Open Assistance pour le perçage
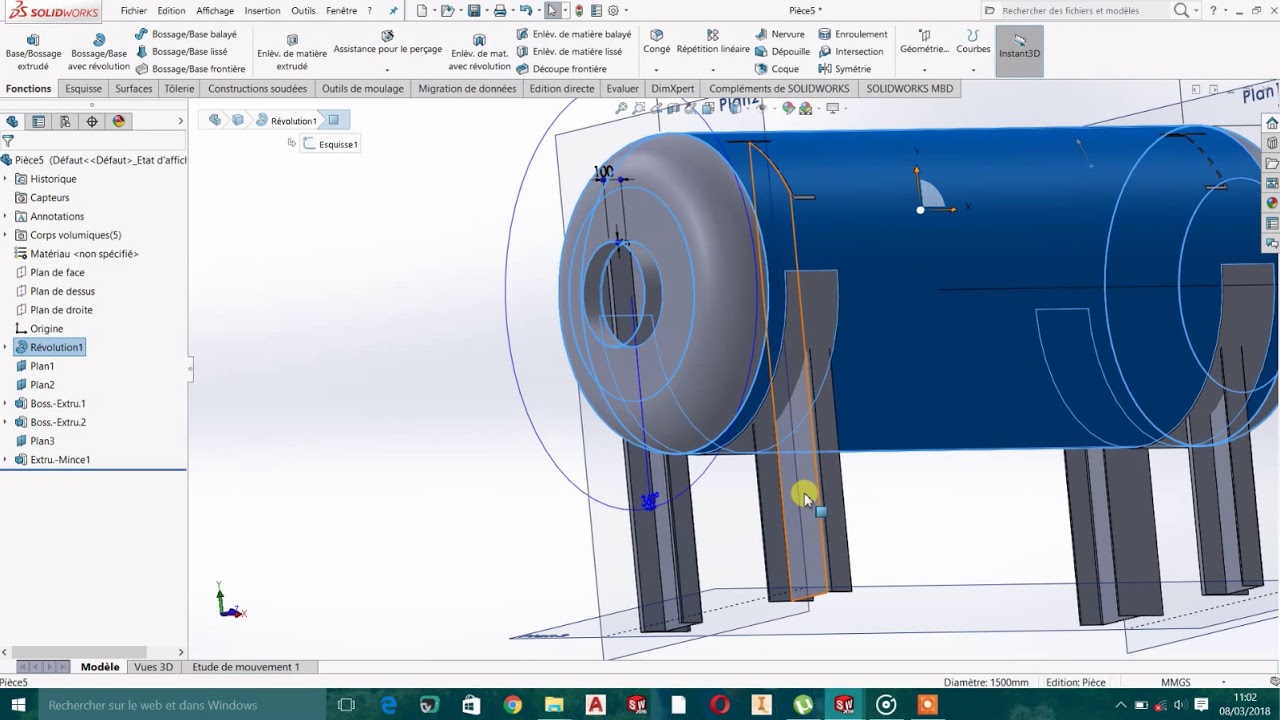 coord(388,42)
